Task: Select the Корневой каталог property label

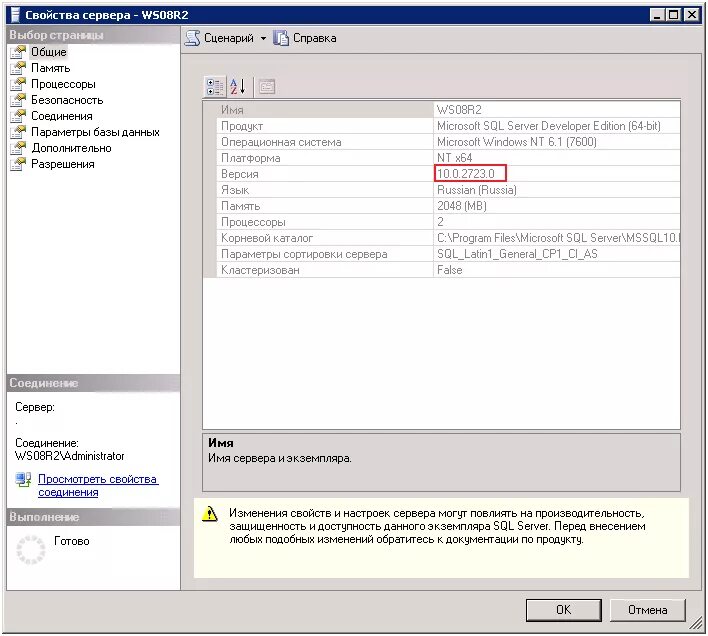Action: pyautogui.click(x=266, y=238)
